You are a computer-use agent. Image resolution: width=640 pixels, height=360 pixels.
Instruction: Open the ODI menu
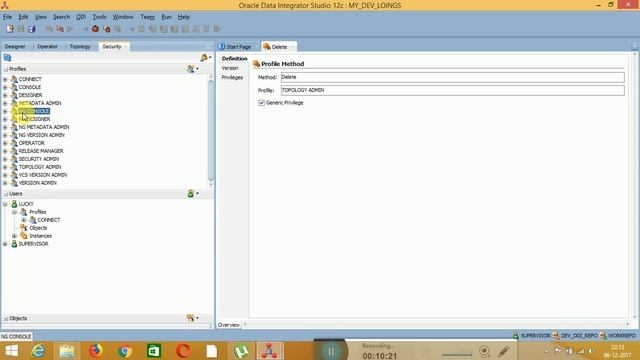point(81,17)
